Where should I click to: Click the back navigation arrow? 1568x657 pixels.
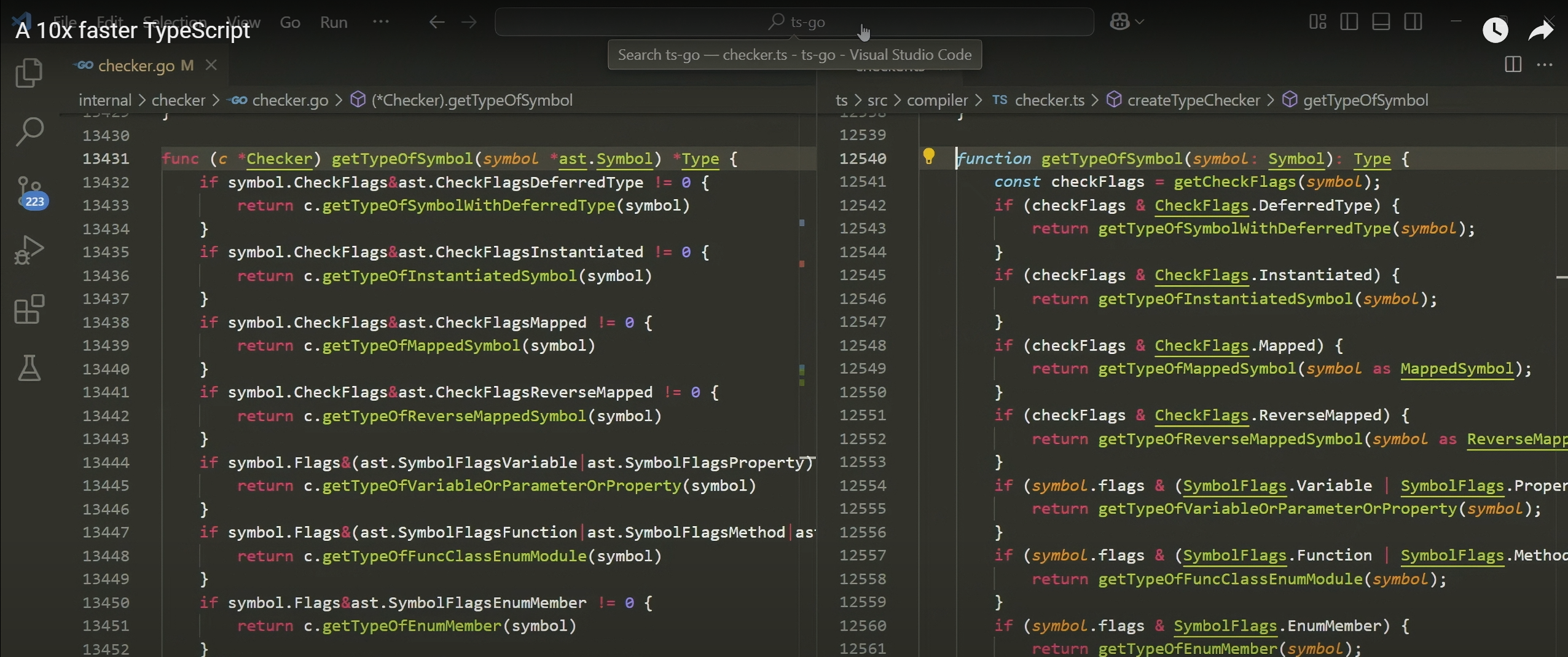point(436,22)
